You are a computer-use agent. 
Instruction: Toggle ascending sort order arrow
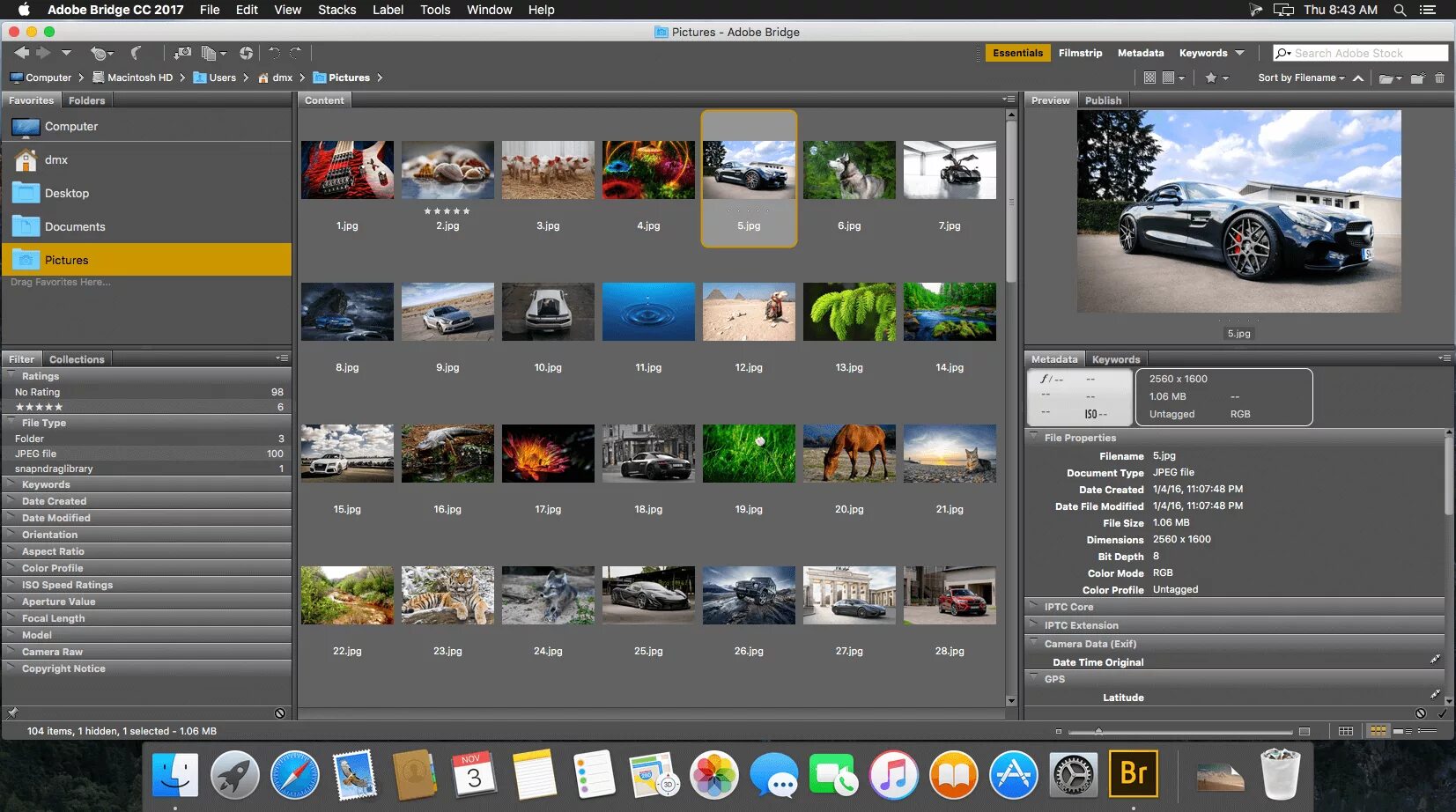(x=1358, y=78)
